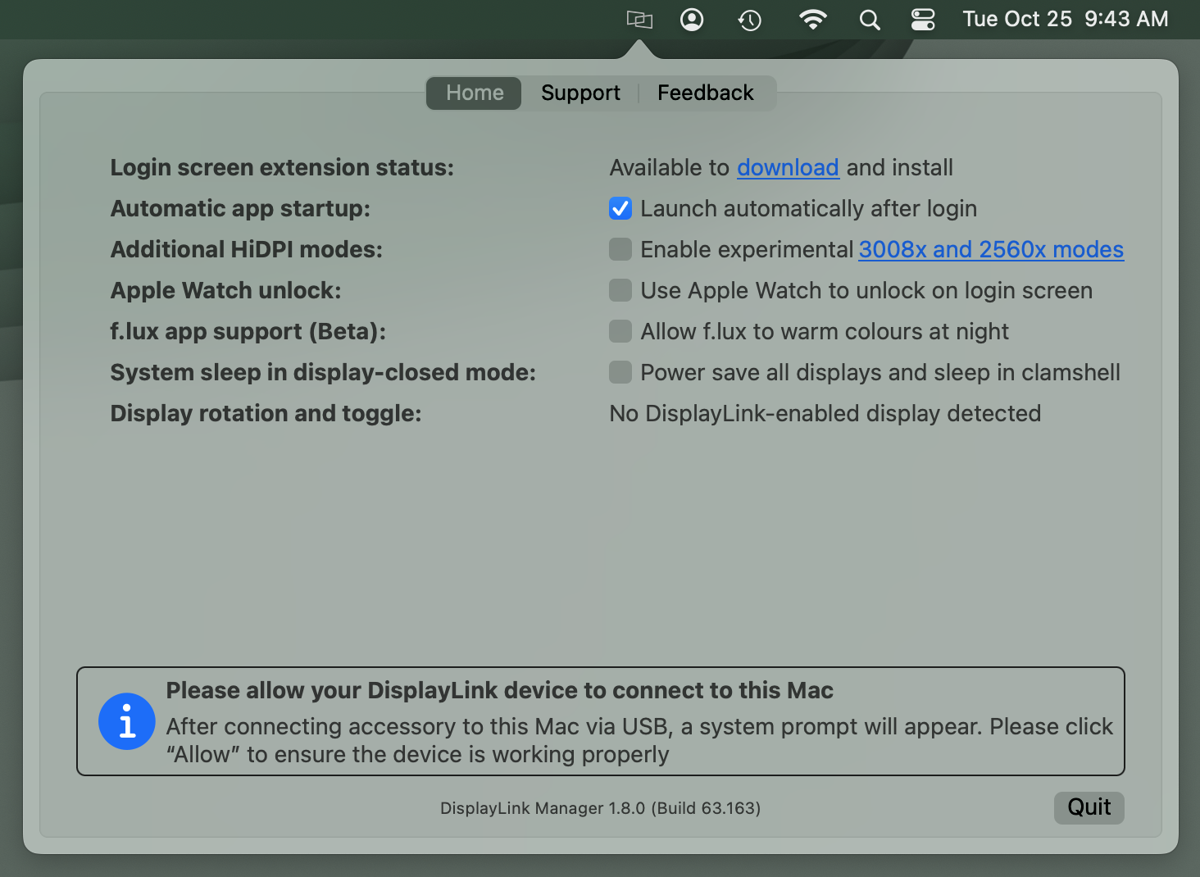The height and width of the screenshot is (877, 1200).
Task: Click the info icon in the notice box
Action: (127, 721)
